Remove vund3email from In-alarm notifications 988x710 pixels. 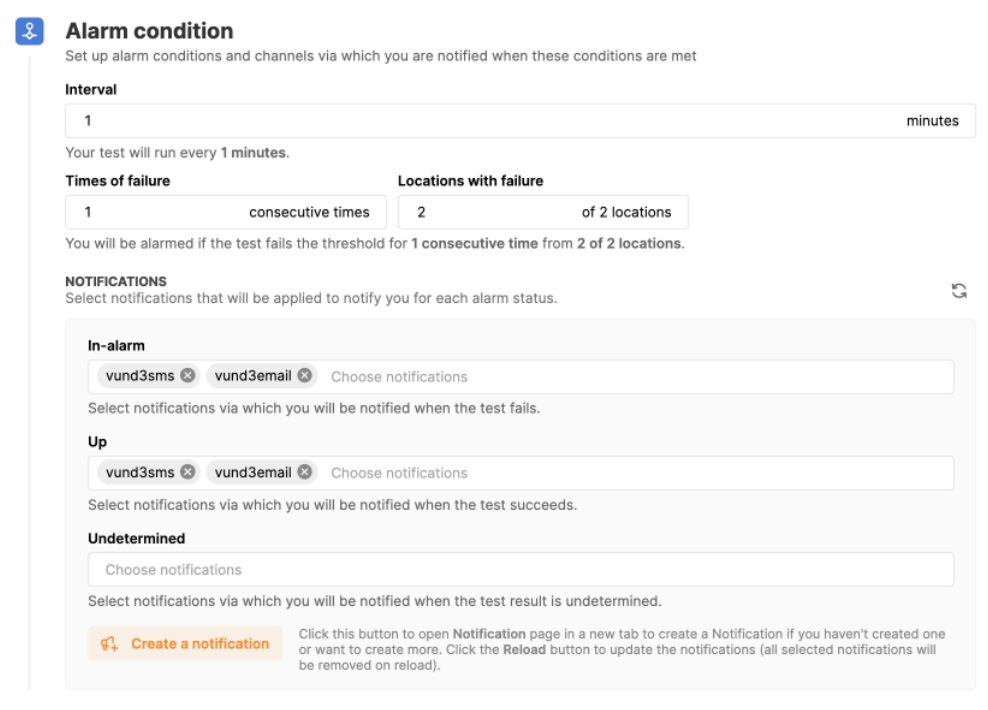pos(305,376)
